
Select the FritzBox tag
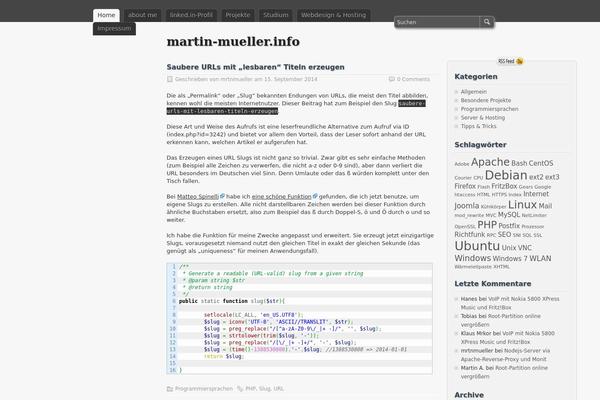click(504, 186)
